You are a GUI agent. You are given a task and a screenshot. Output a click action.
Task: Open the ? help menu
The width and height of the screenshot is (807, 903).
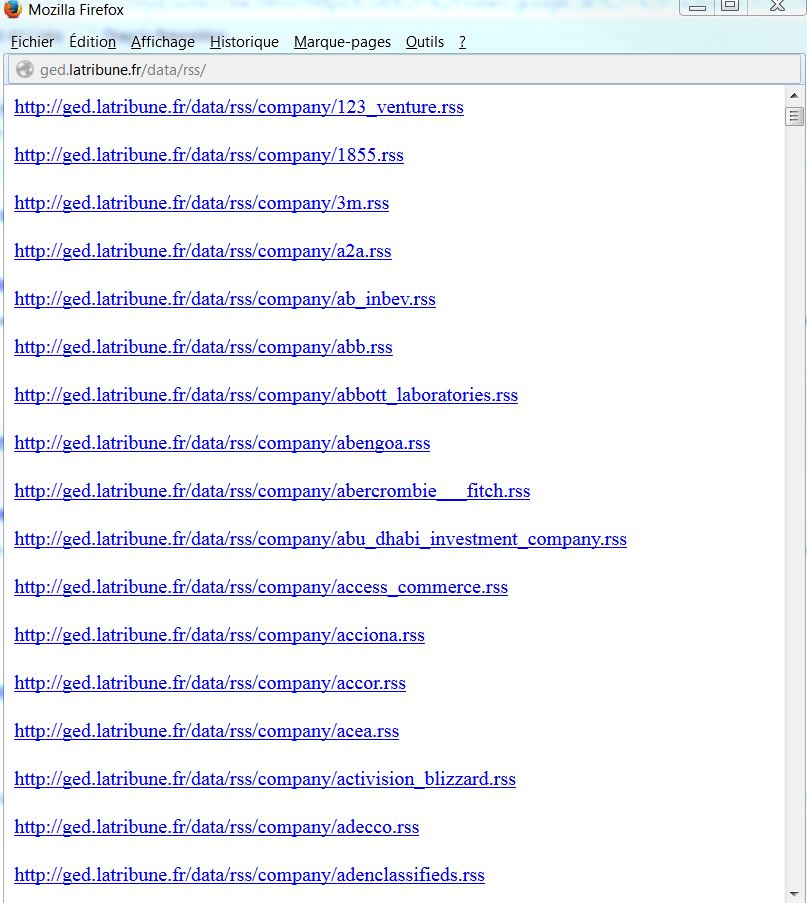tap(462, 42)
